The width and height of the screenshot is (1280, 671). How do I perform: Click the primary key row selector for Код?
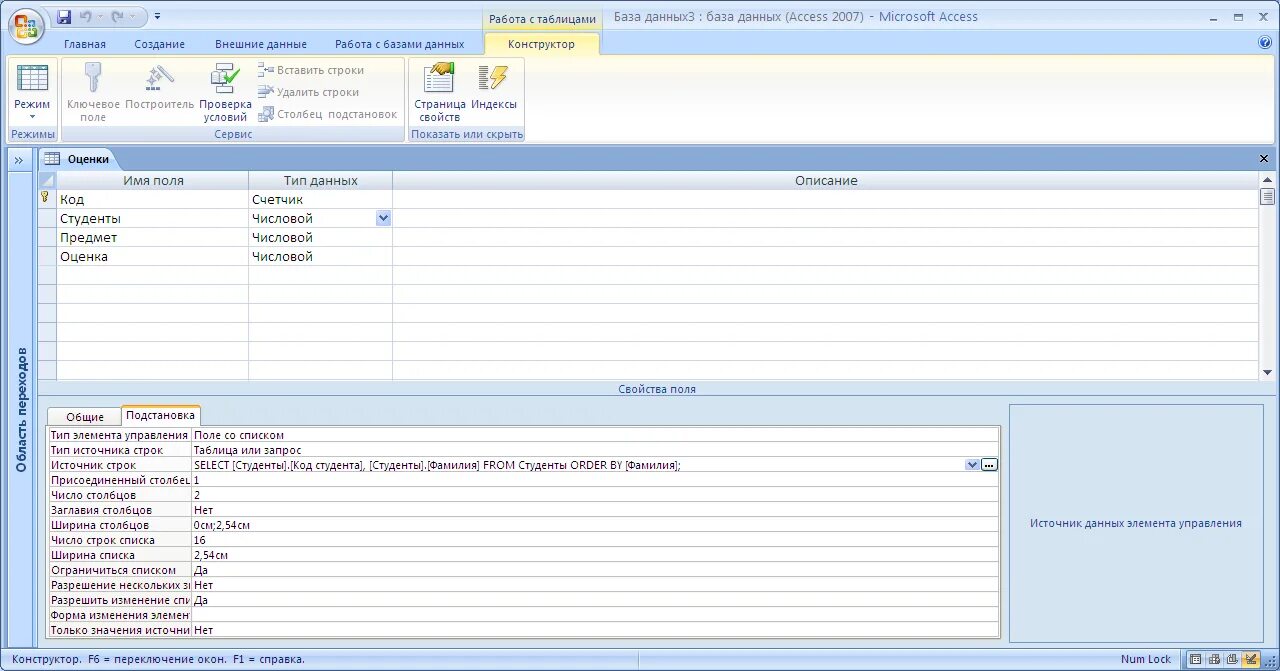pyautogui.click(x=46, y=199)
